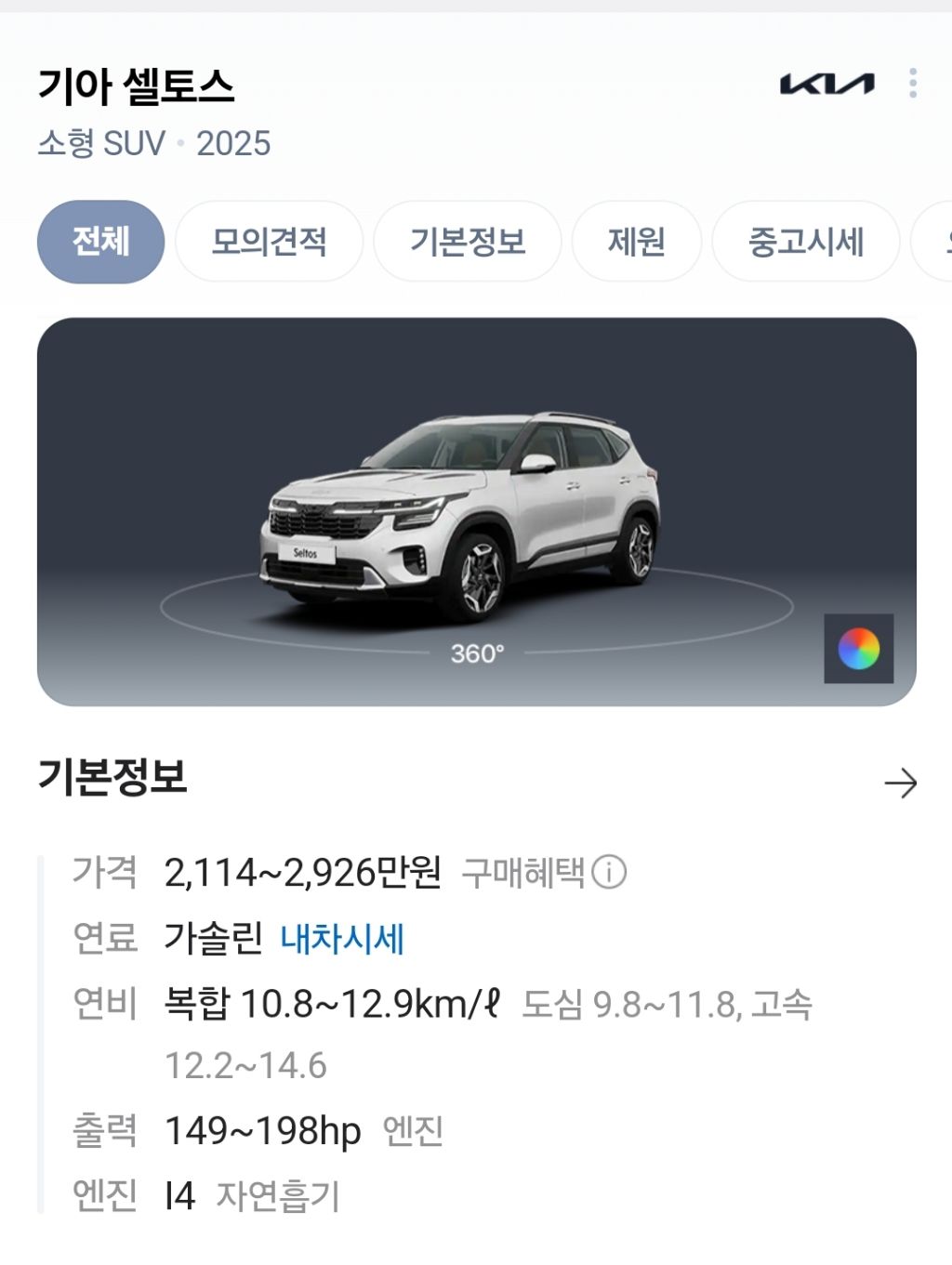Open 기본정보 details with the arrow
Image resolution: width=952 pixels, height=1265 pixels.
click(x=900, y=784)
